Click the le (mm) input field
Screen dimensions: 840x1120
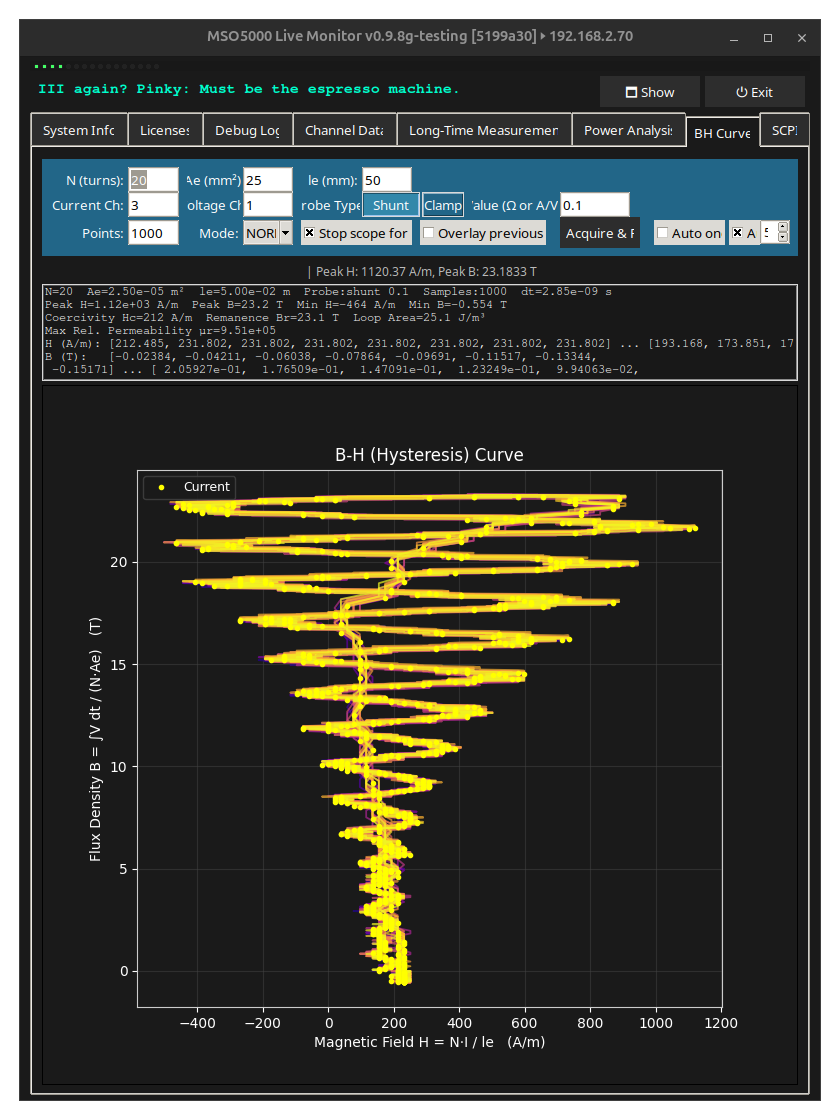tap(386, 180)
